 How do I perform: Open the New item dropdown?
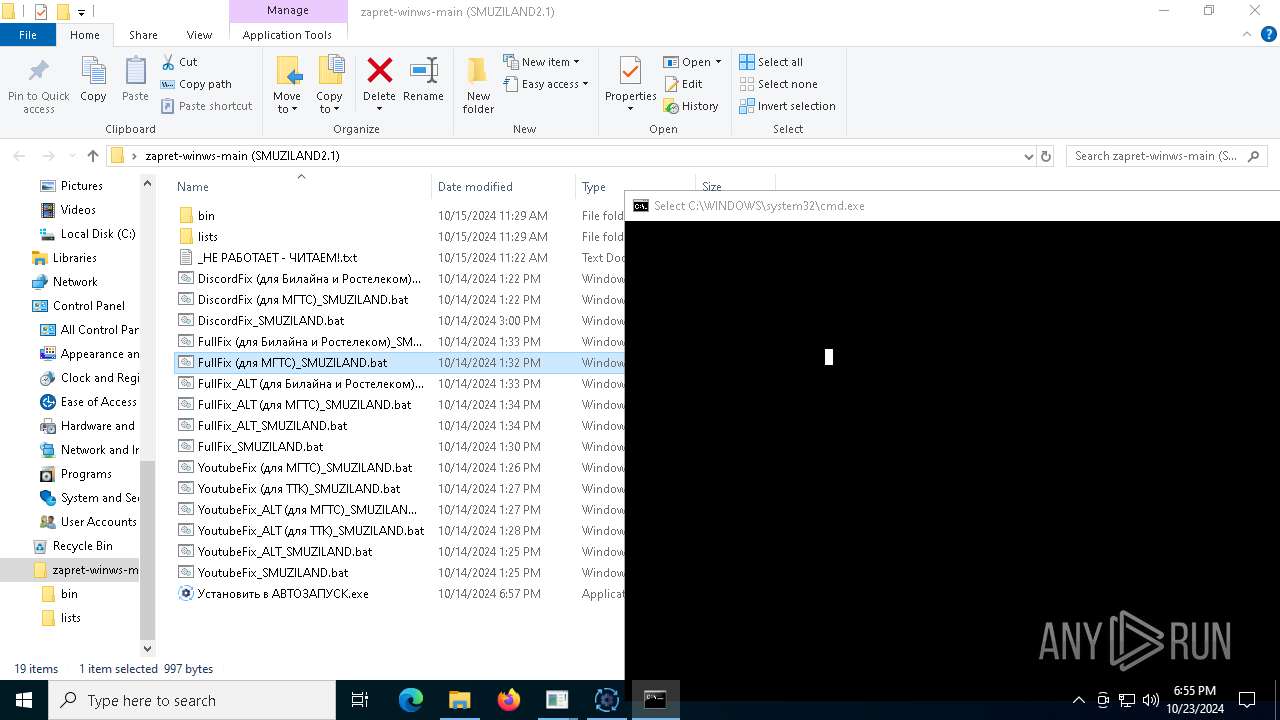541,62
